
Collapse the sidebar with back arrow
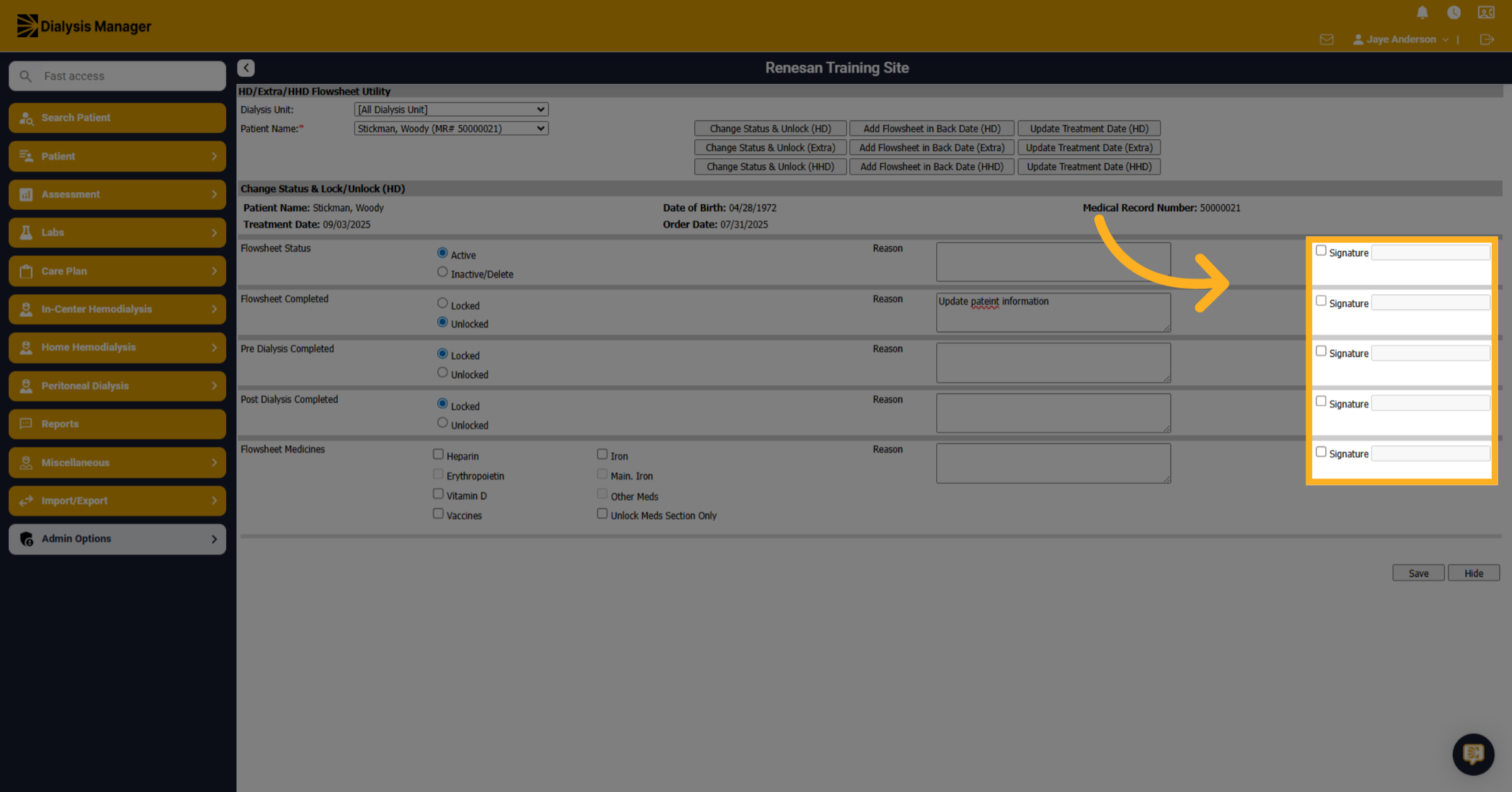pos(246,67)
